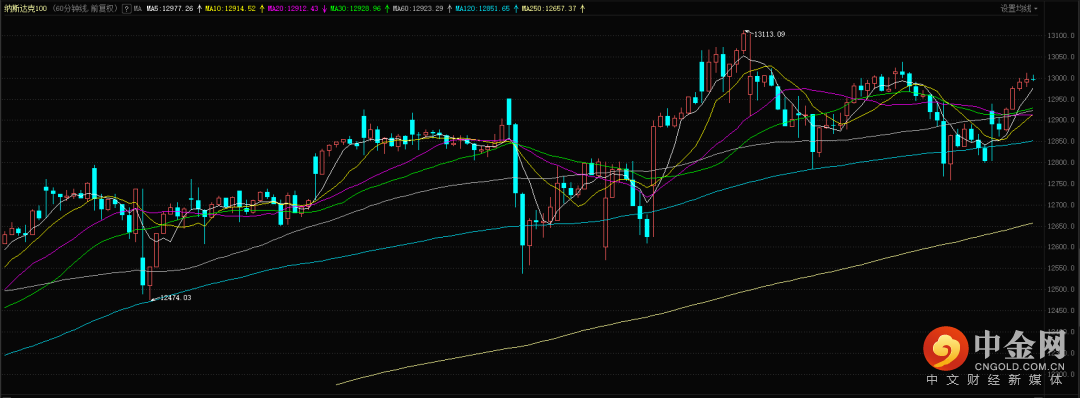Click the question mark help icon

127,9
